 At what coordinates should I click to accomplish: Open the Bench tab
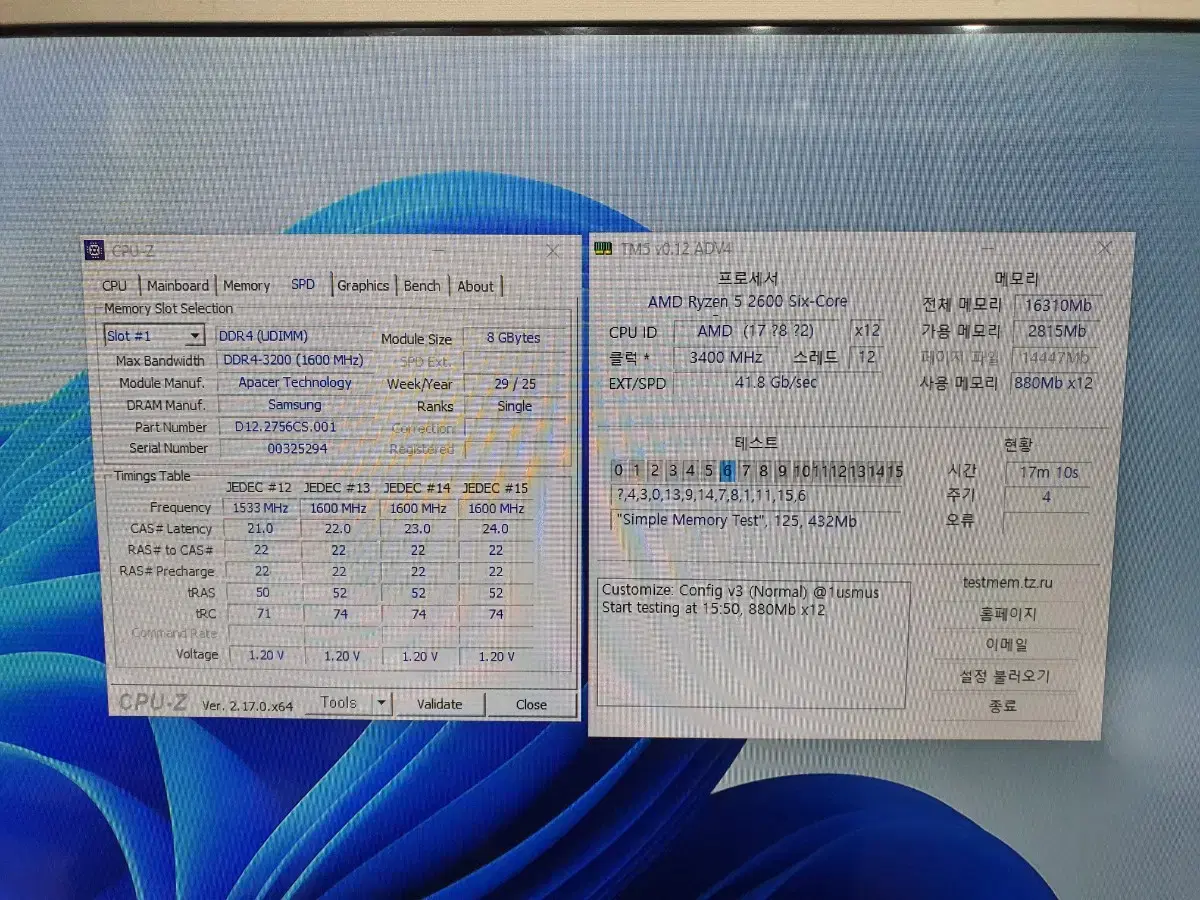tap(422, 285)
